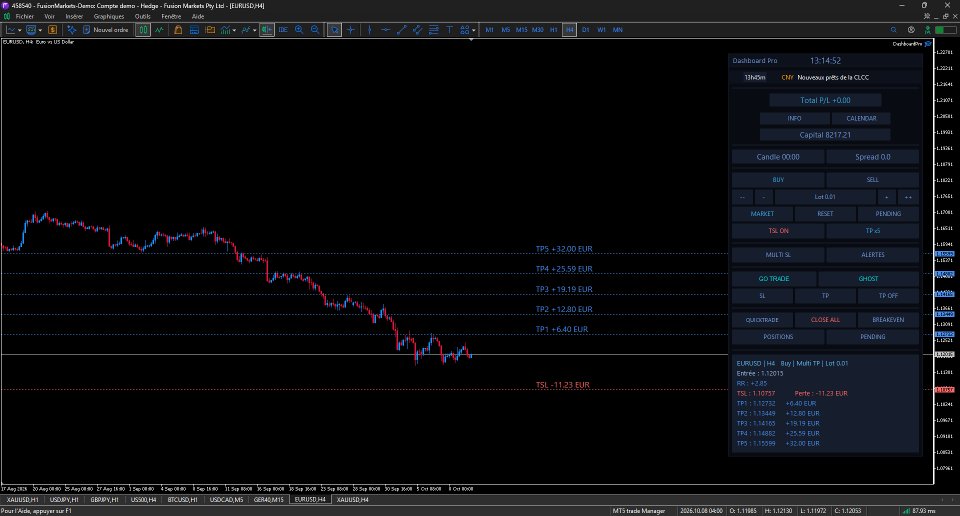This screenshot has height=516, width=960.
Task: Switch to the M1 timeframe
Action: (x=489, y=29)
